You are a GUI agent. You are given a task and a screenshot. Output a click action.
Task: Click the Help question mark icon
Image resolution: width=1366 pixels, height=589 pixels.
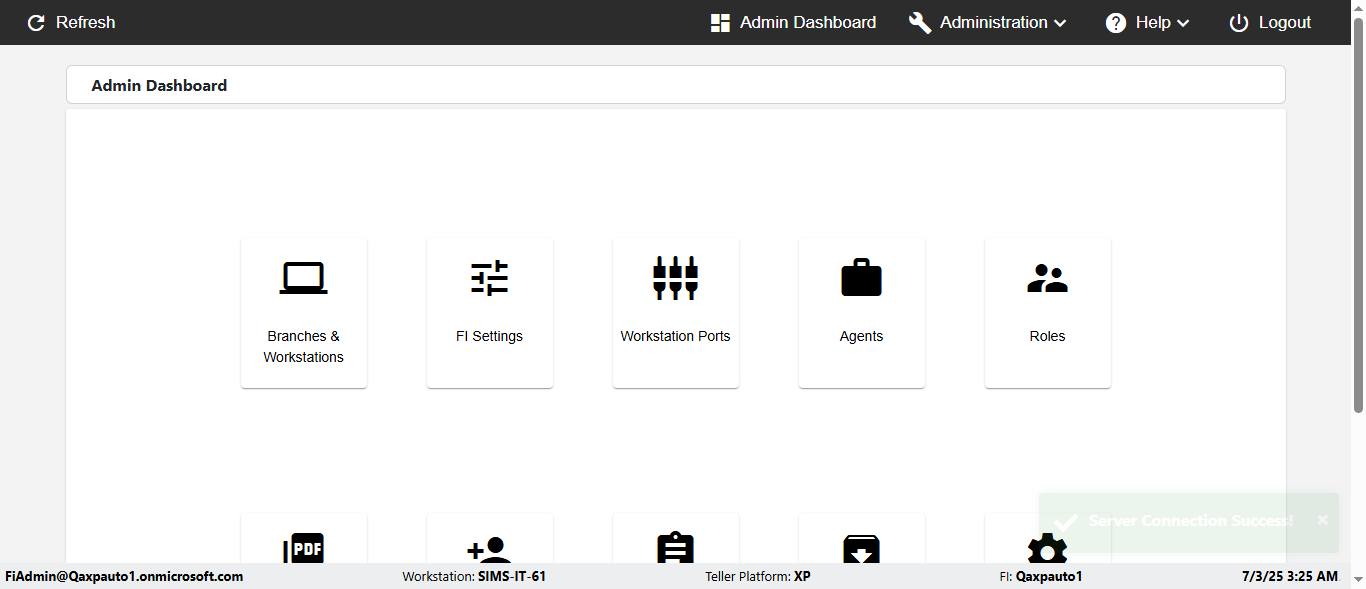(x=1116, y=22)
